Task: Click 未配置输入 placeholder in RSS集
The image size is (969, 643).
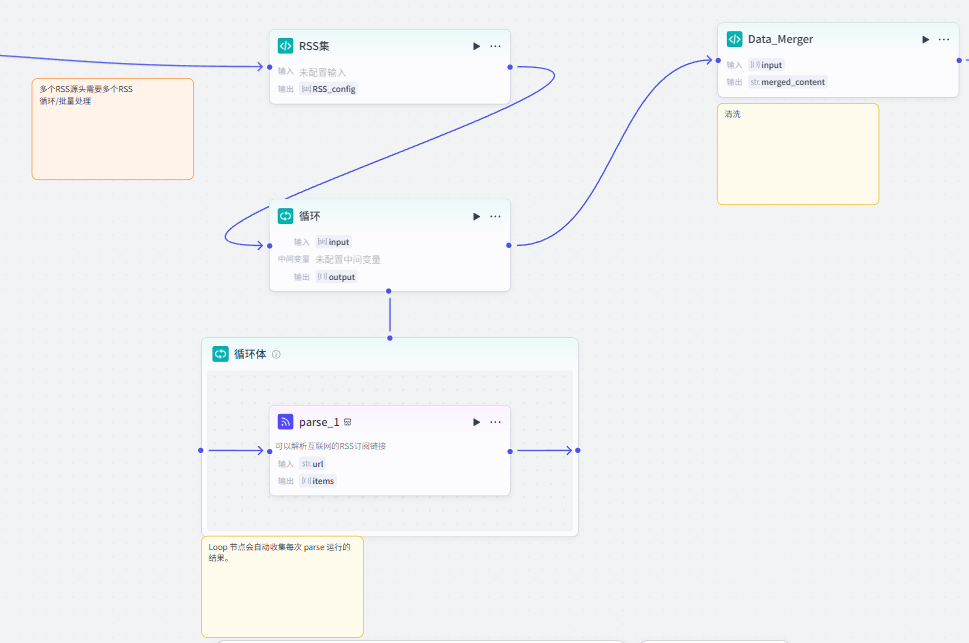Action: point(322,72)
